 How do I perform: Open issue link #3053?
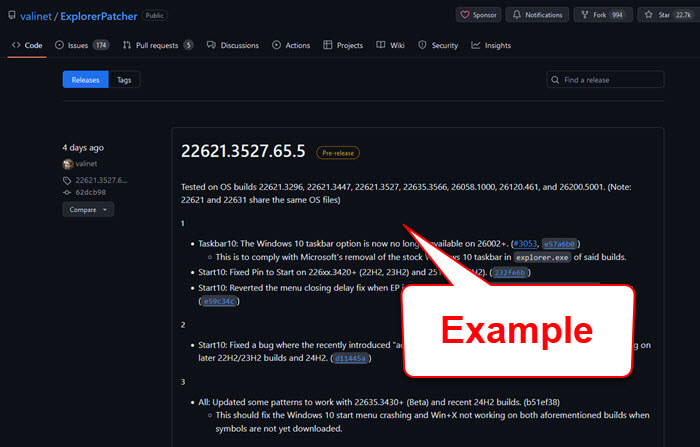tap(525, 243)
